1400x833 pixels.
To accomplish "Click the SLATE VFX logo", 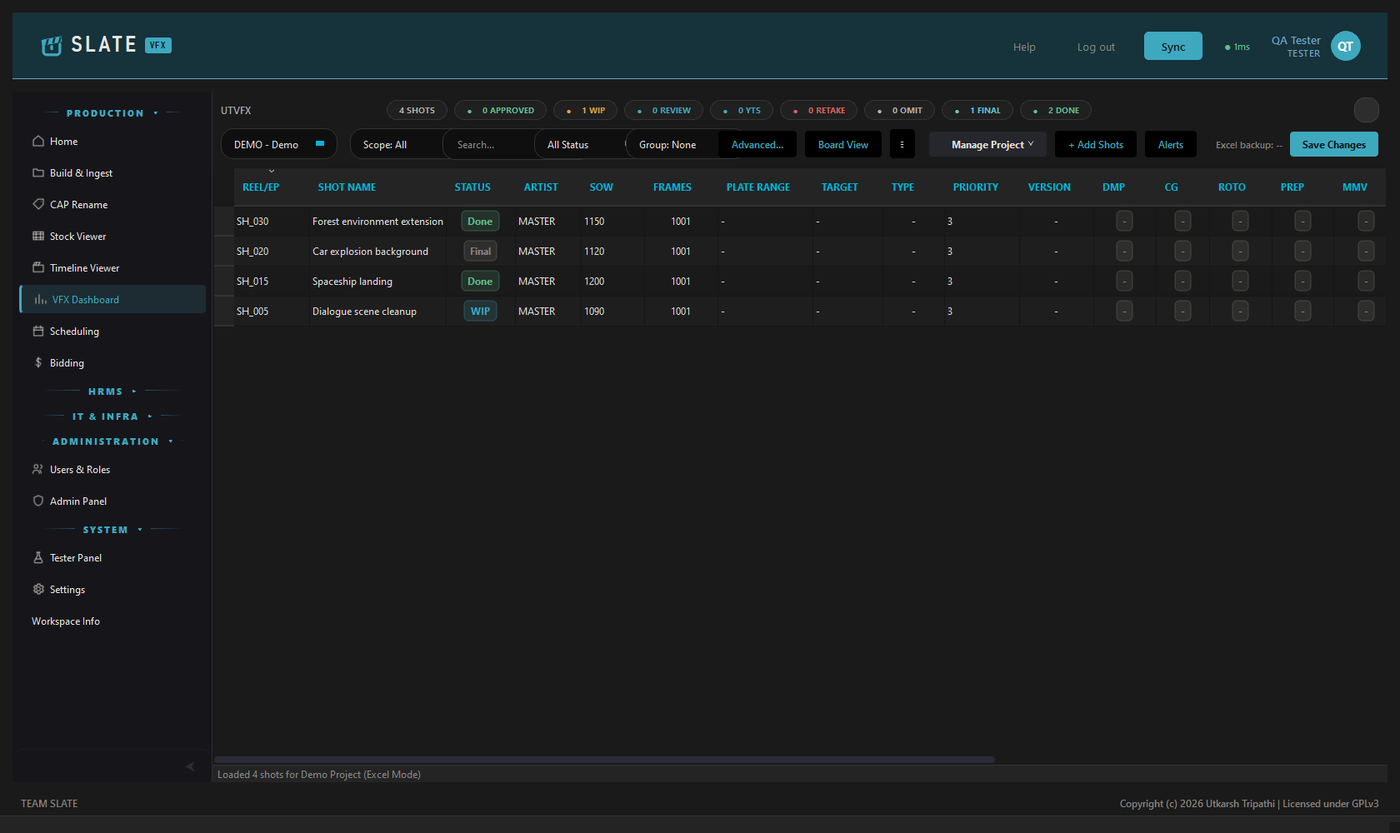I will point(106,45).
